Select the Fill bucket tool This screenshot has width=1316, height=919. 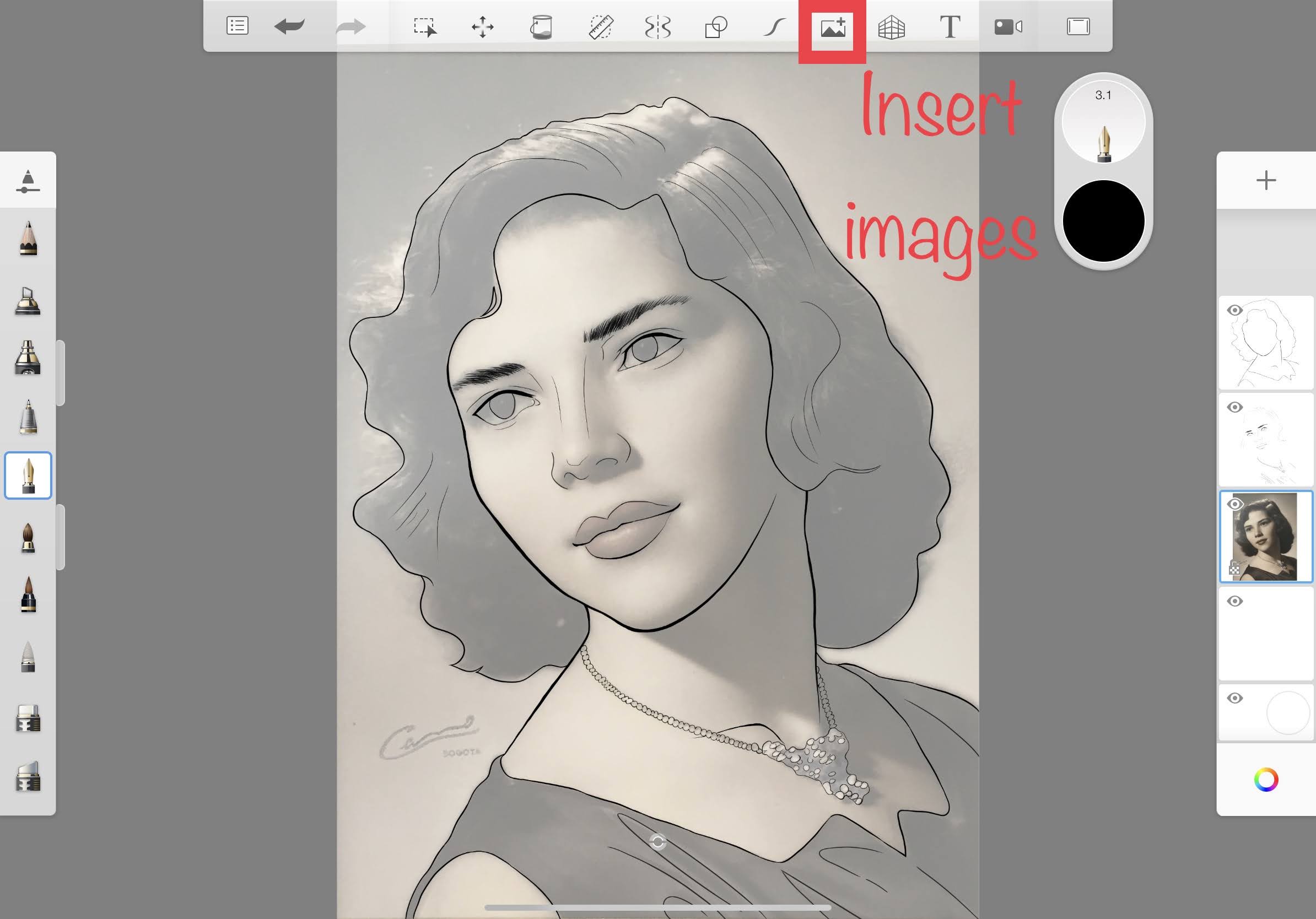pyautogui.click(x=542, y=26)
